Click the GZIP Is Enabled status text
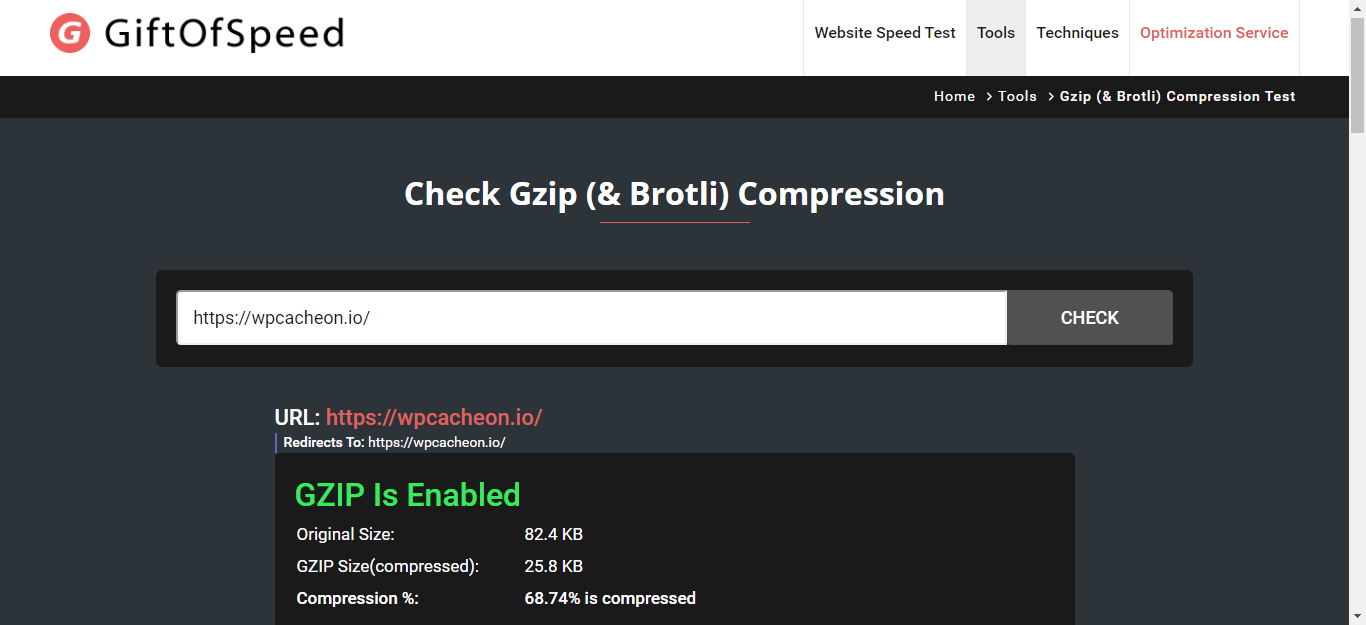The image size is (1366, 625). [x=408, y=495]
